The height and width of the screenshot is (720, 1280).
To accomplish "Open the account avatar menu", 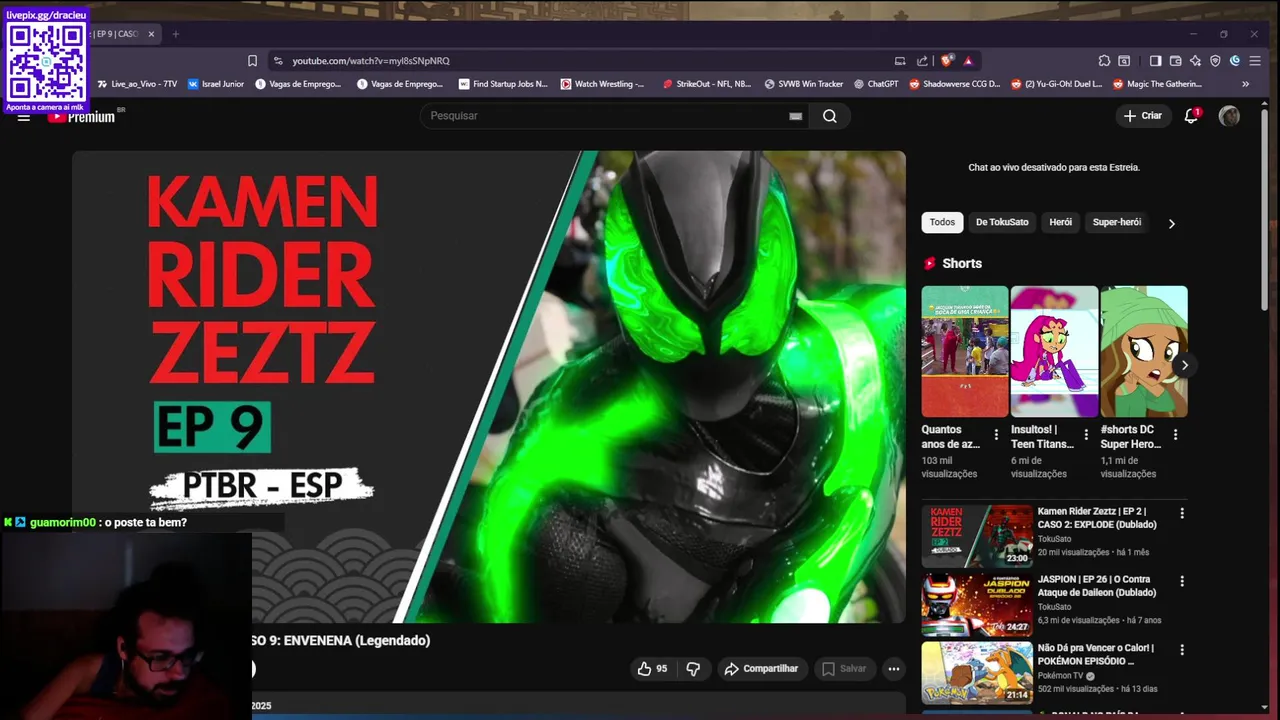I will (x=1229, y=116).
